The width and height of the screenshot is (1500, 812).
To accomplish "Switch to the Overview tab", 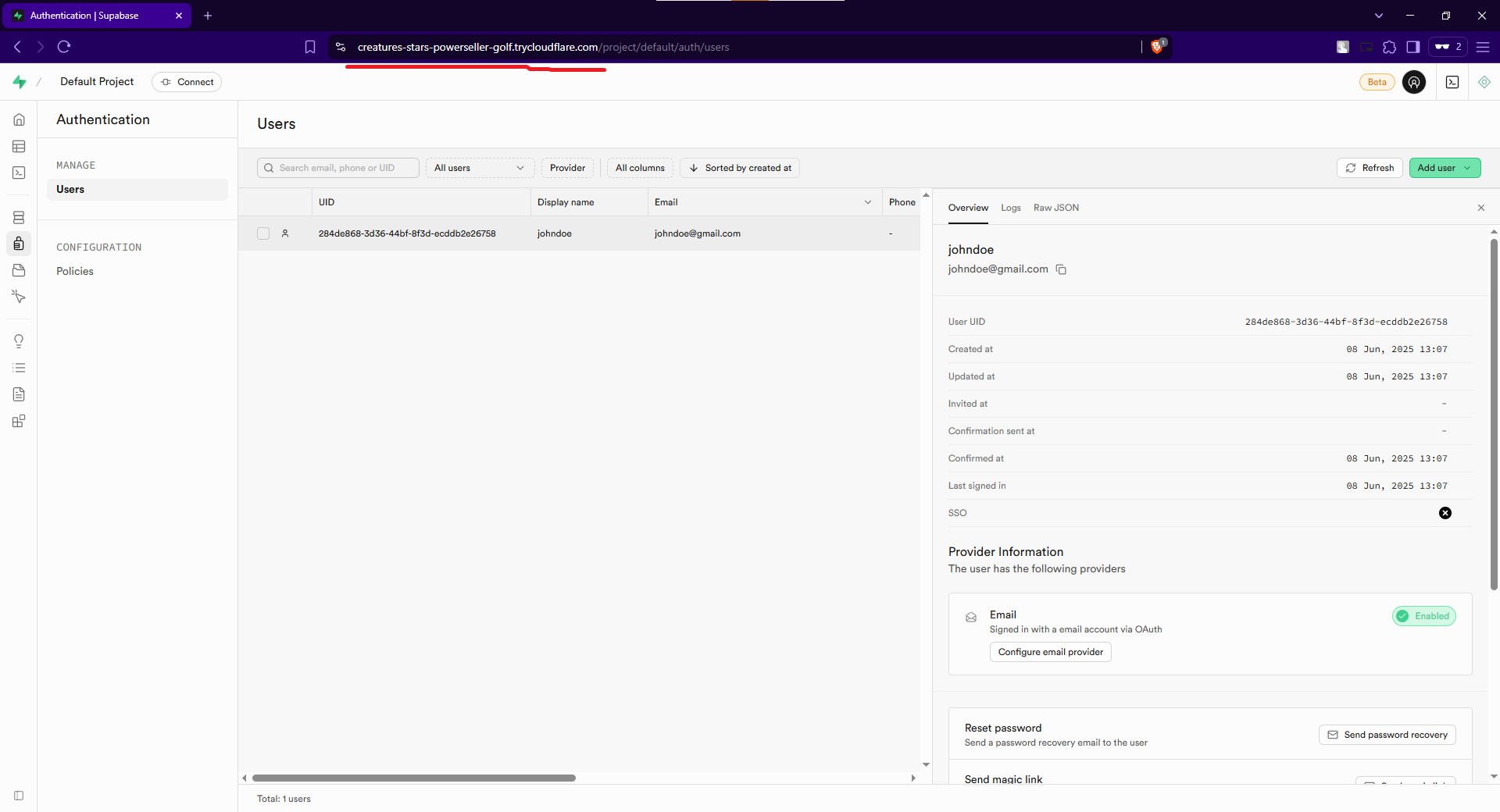I will click(968, 208).
